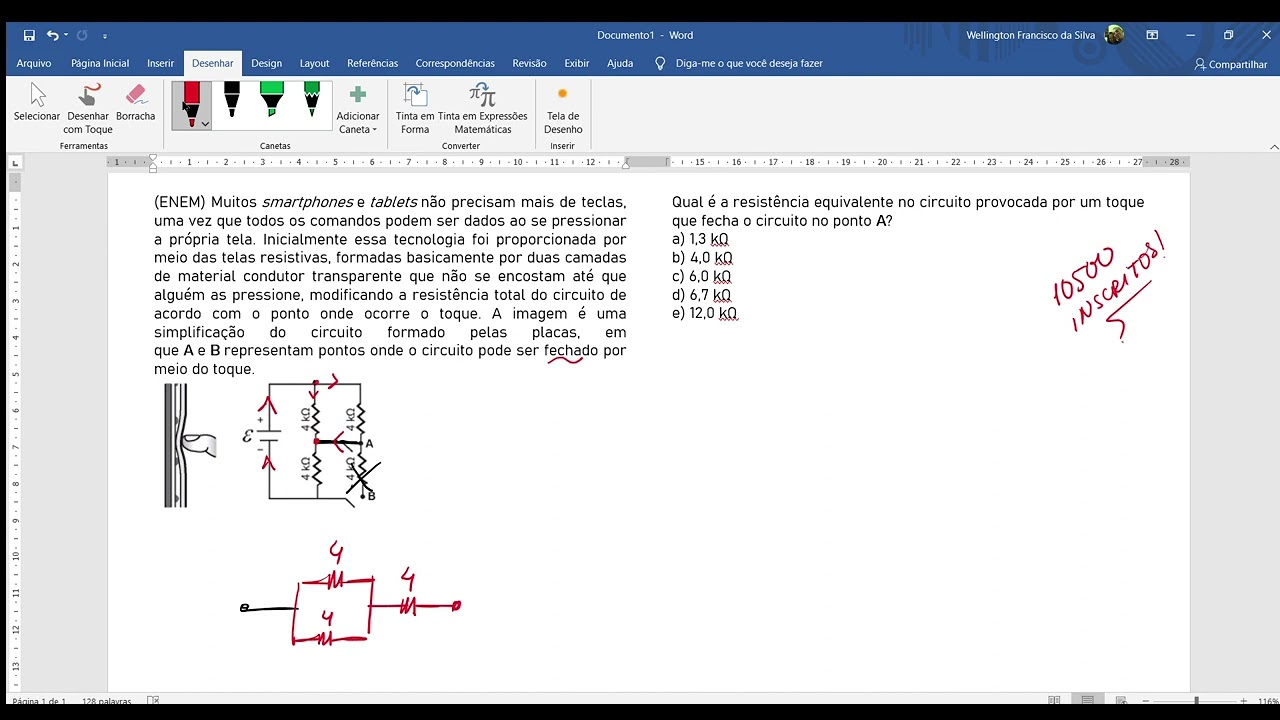Adjust the zoom slider in status bar
Viewport: 1280px width, 720px height.
point(1196,701)
